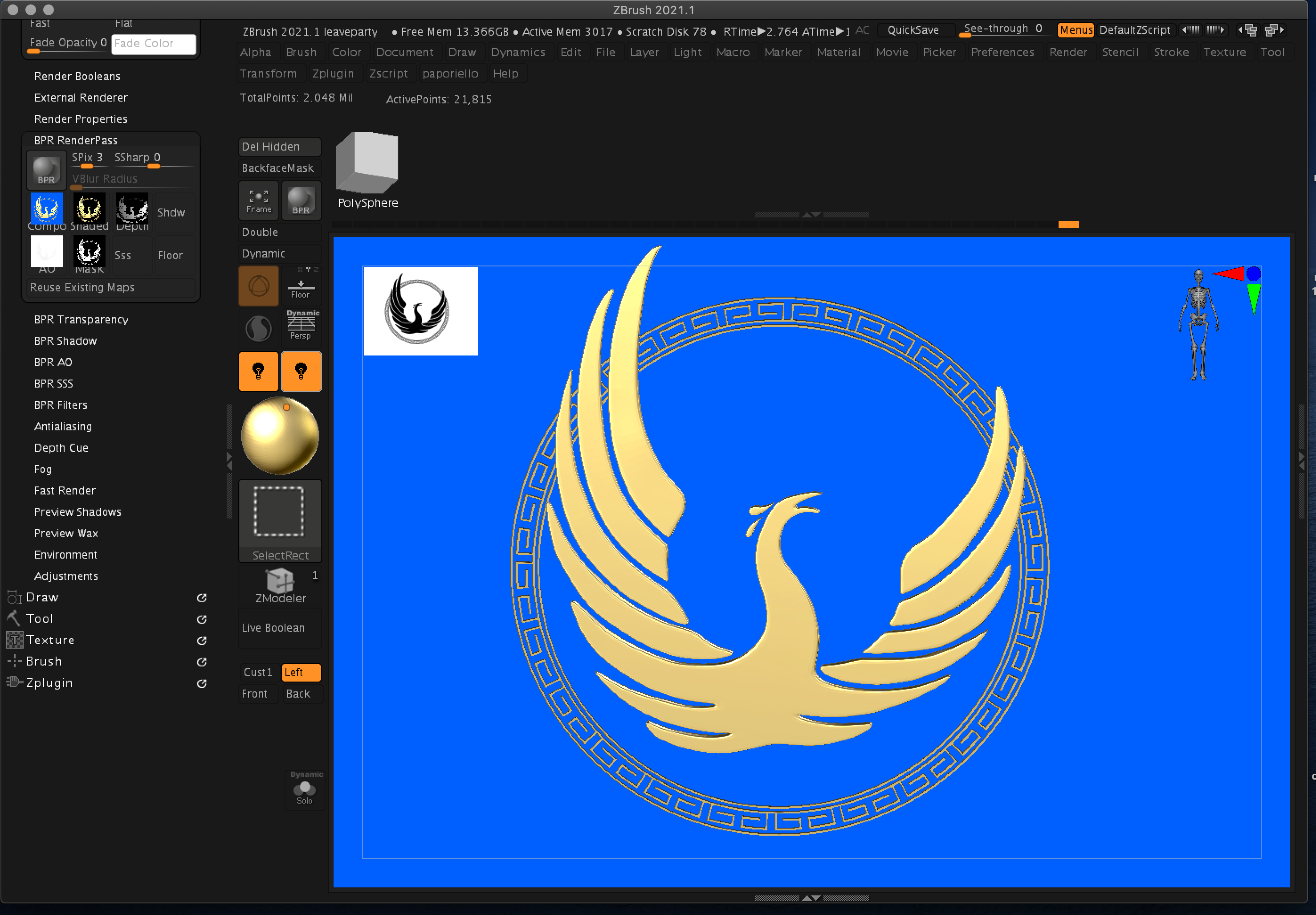Open the Preferences menu
This screenshot has width=1316, height=915.
coord(1002,52)
